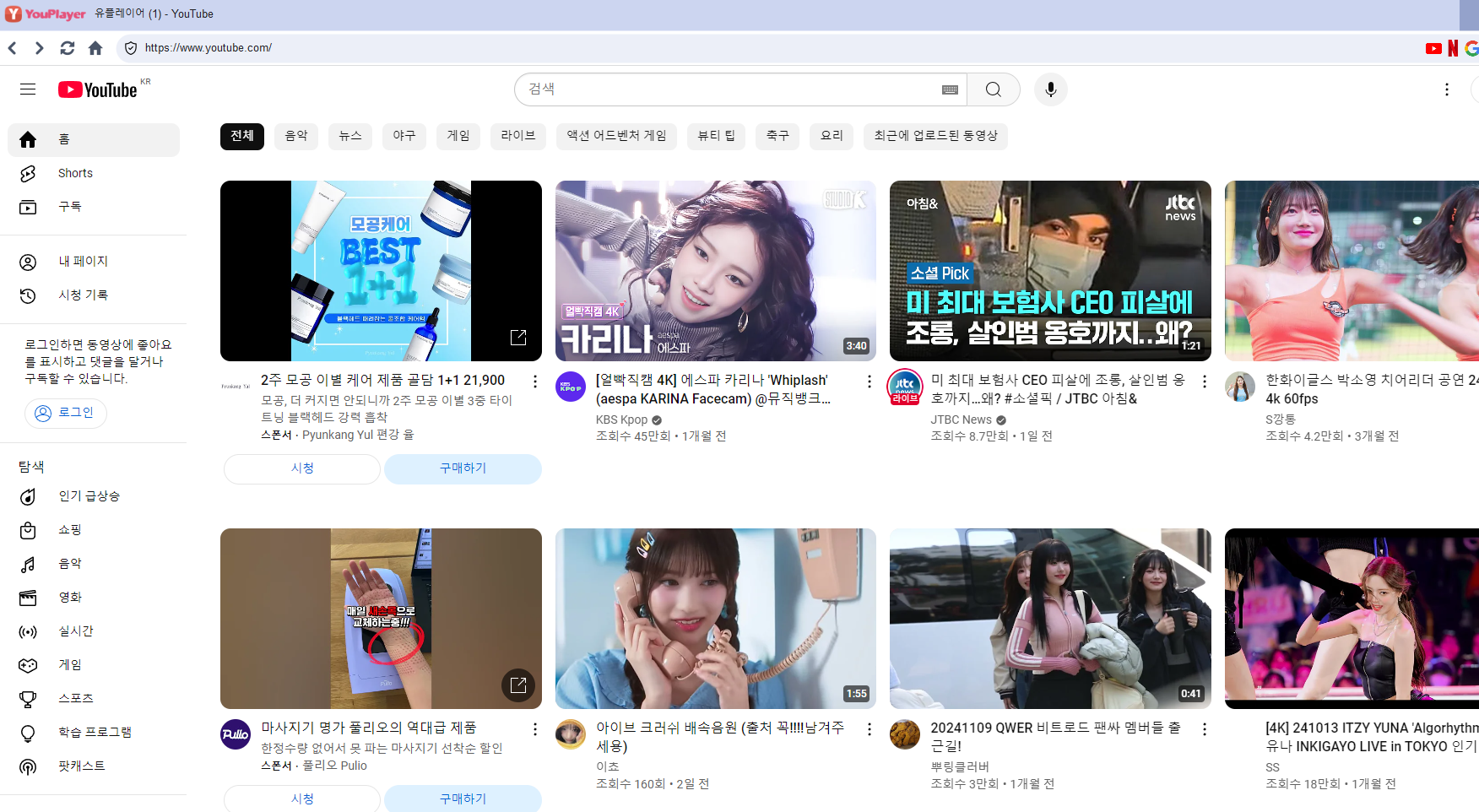Open the settings three-dot menu in header
Image resolution: width=1479 pixels, height=812 pixels.
[x=1447, y=89]
